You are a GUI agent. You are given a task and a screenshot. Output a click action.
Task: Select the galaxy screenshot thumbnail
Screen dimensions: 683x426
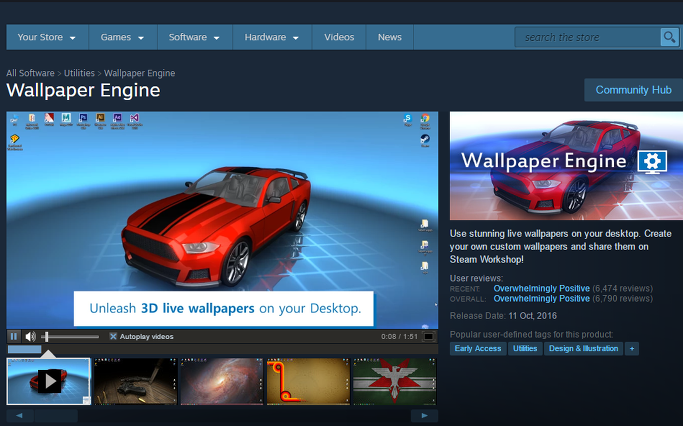[x=222, y=381]
